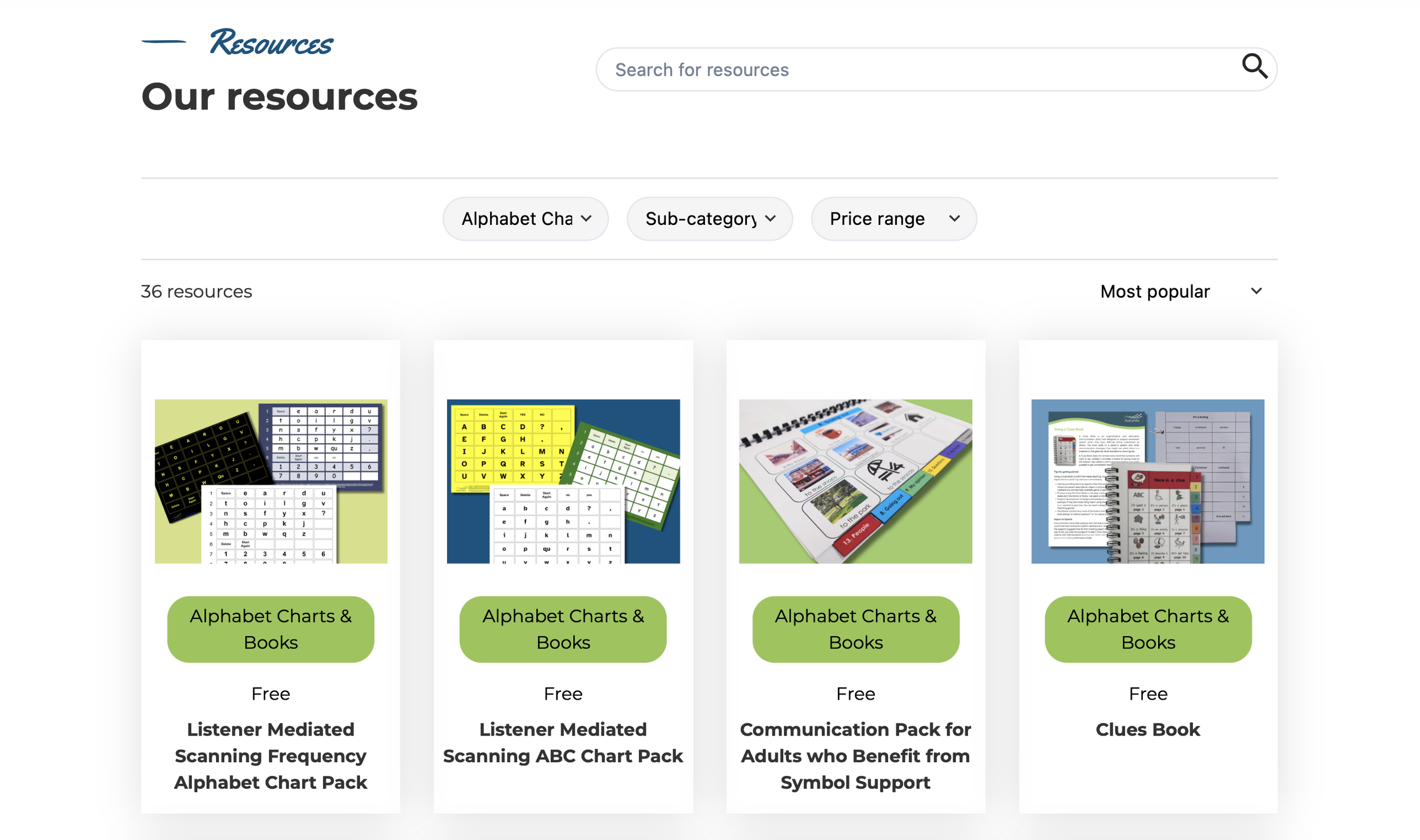Open the Price range dropdown
Viewport: 1420px width, 840px height.
tap(893, 219)
